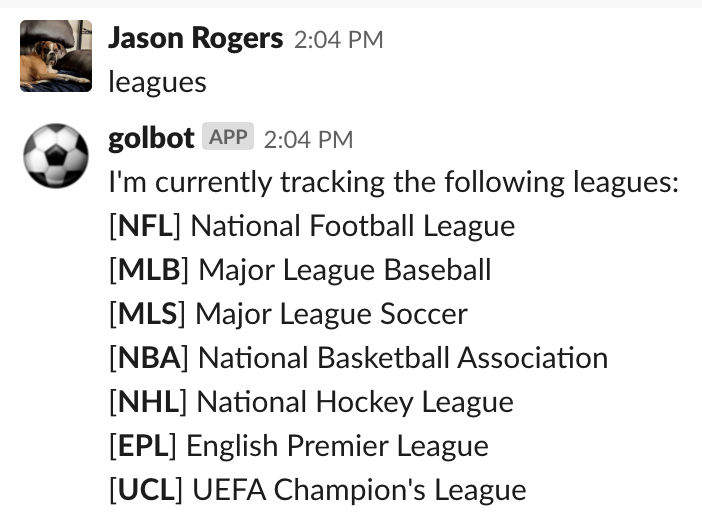Select the bold NBA abbreviation
The width and height of the screenshot is (702, 528).
pyautogui.click(x=149, y=358)
